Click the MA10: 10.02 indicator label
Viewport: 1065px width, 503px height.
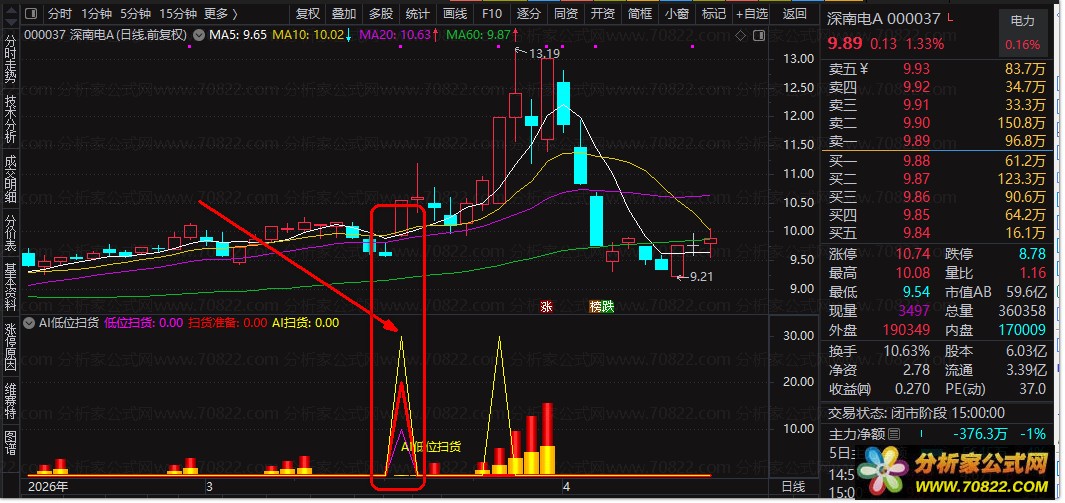308,35
